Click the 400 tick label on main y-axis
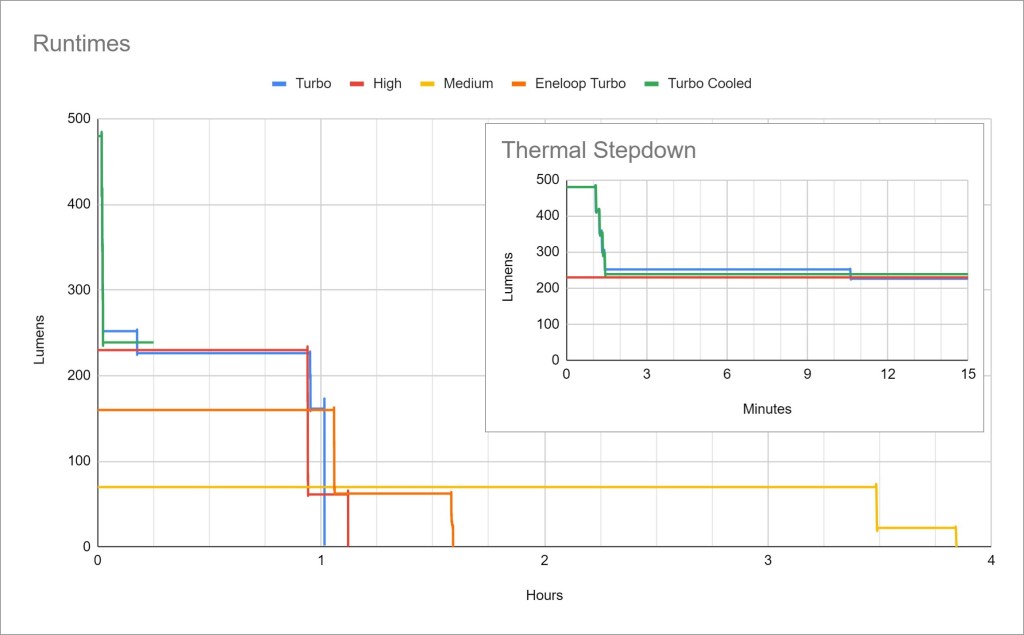This screenshot has height=635, width=1024. 76,204
